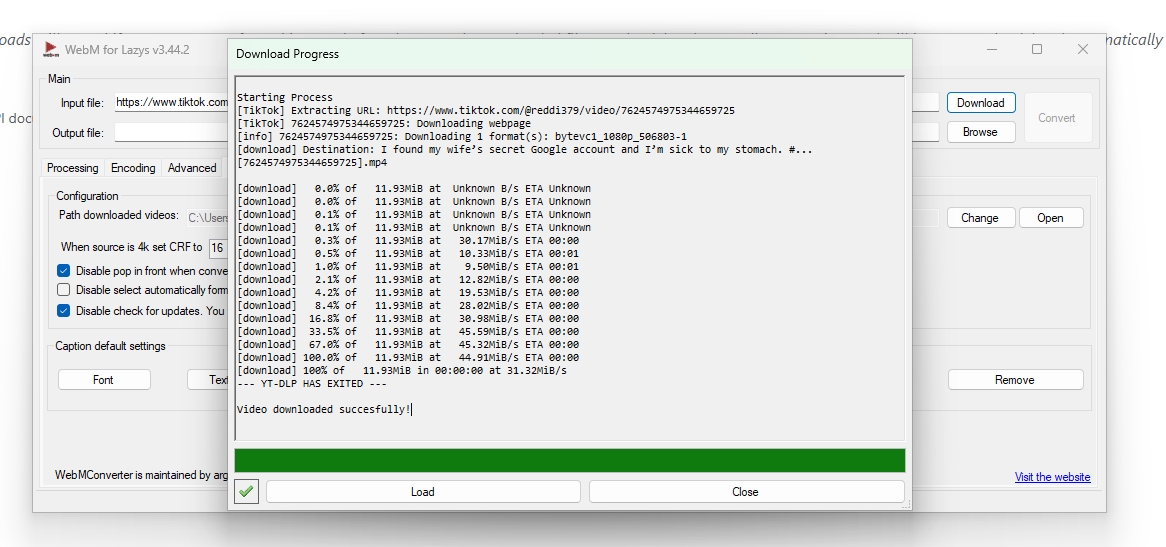Uncheck Disable pop in front when converting
This screenshot has height=547, width=1166.
coord(64,271)
